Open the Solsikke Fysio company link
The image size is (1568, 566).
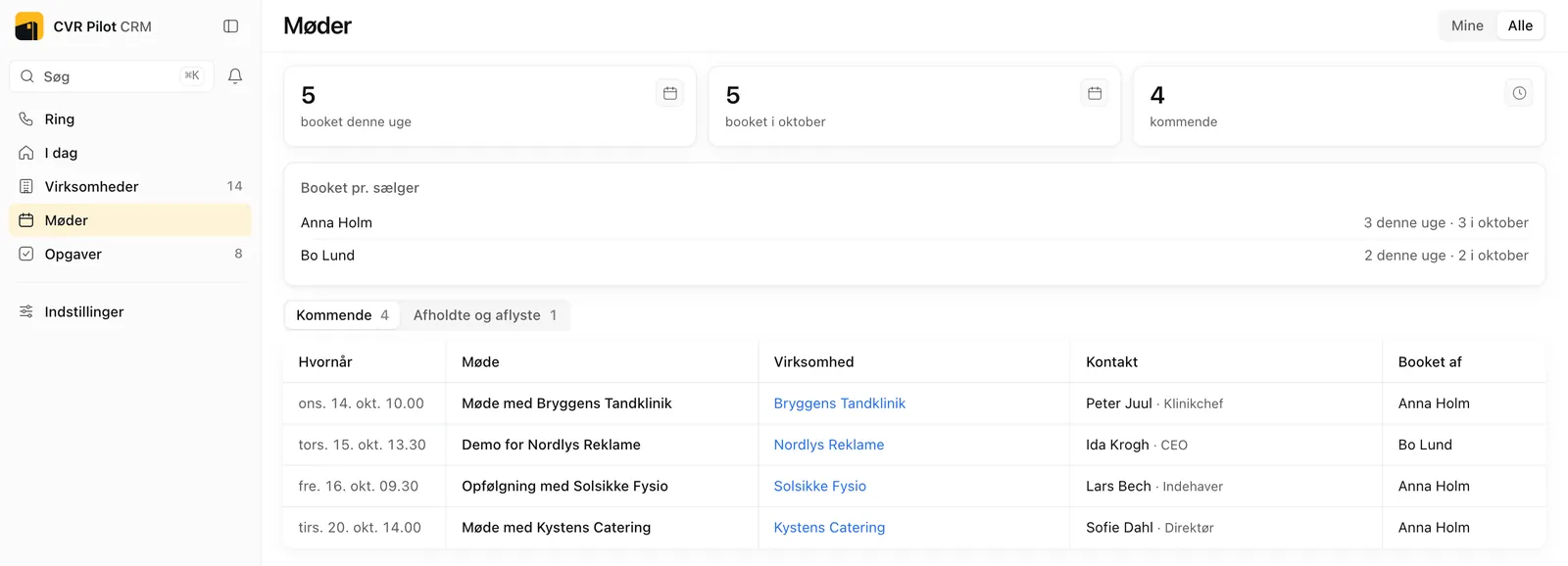click(x=819, y=486)
